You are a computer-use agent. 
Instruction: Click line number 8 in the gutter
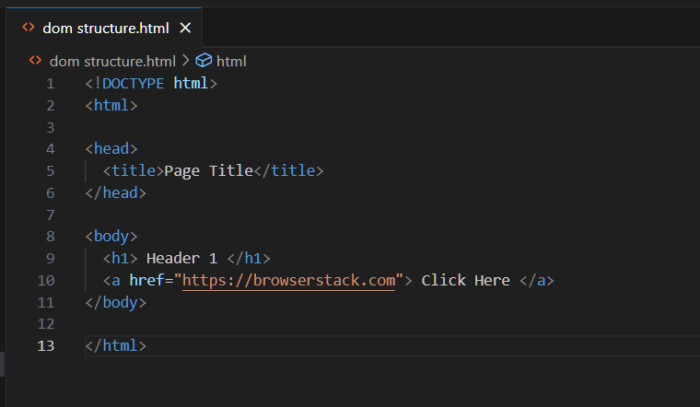[50, 236]
